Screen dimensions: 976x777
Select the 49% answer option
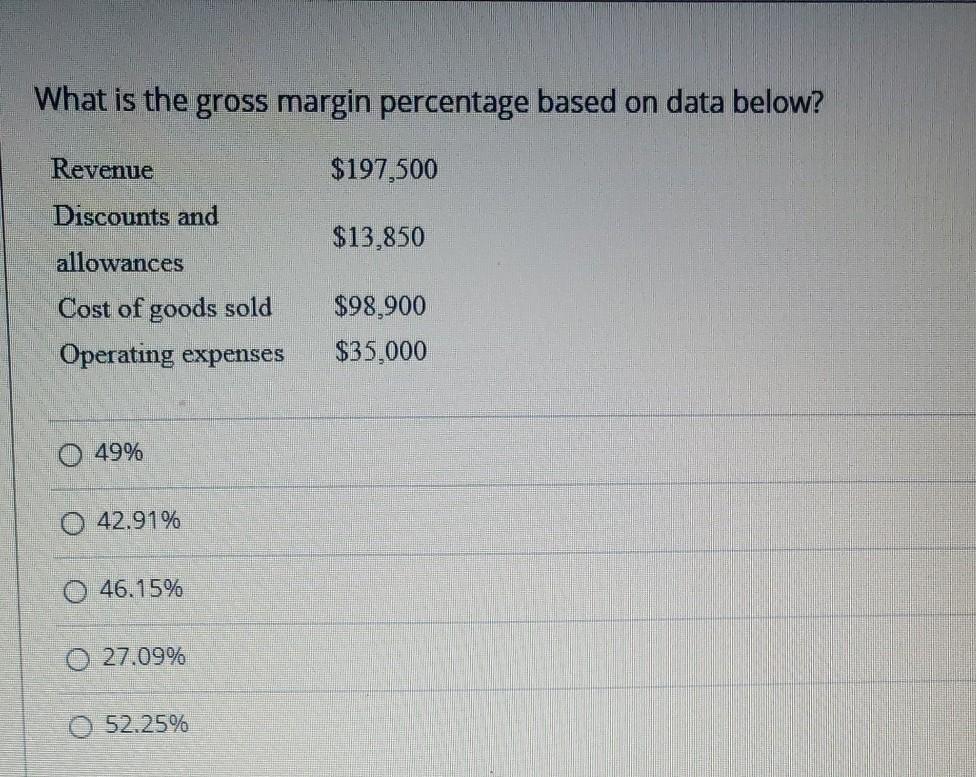118,454
